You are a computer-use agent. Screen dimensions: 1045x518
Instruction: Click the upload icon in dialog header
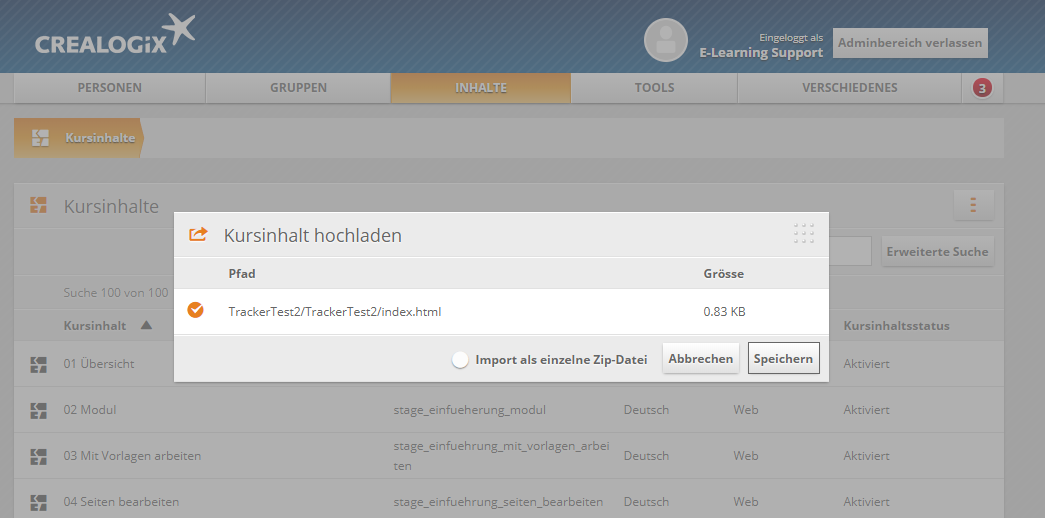coord(198,235)
